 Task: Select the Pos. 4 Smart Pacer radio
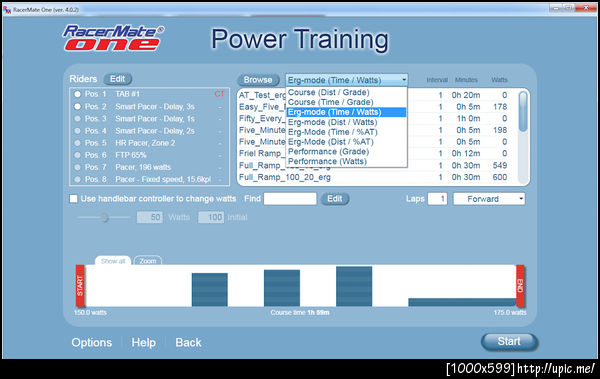click(78, 131)
